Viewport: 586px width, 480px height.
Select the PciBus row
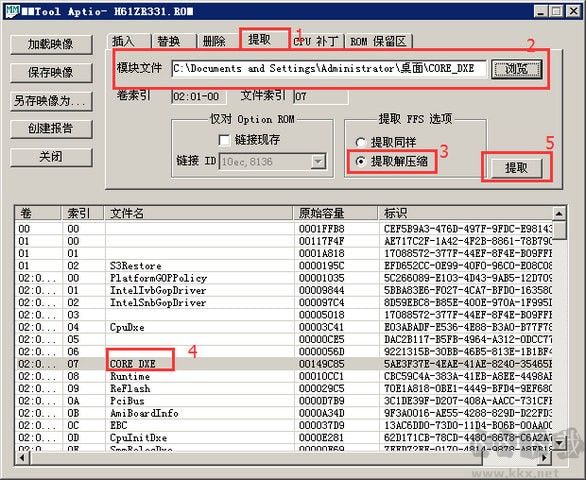(x=284, y=401)
